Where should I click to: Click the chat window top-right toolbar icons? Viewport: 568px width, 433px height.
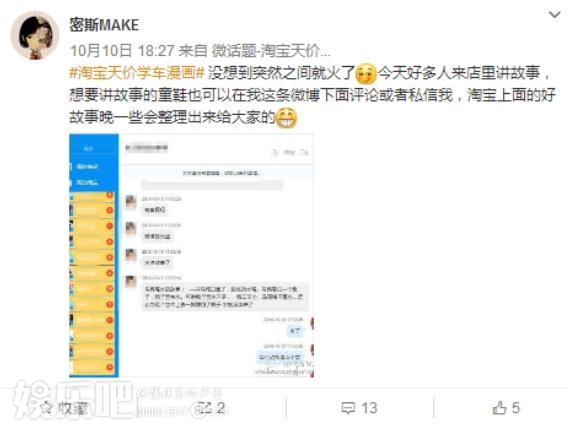click(x=290, y=153)
